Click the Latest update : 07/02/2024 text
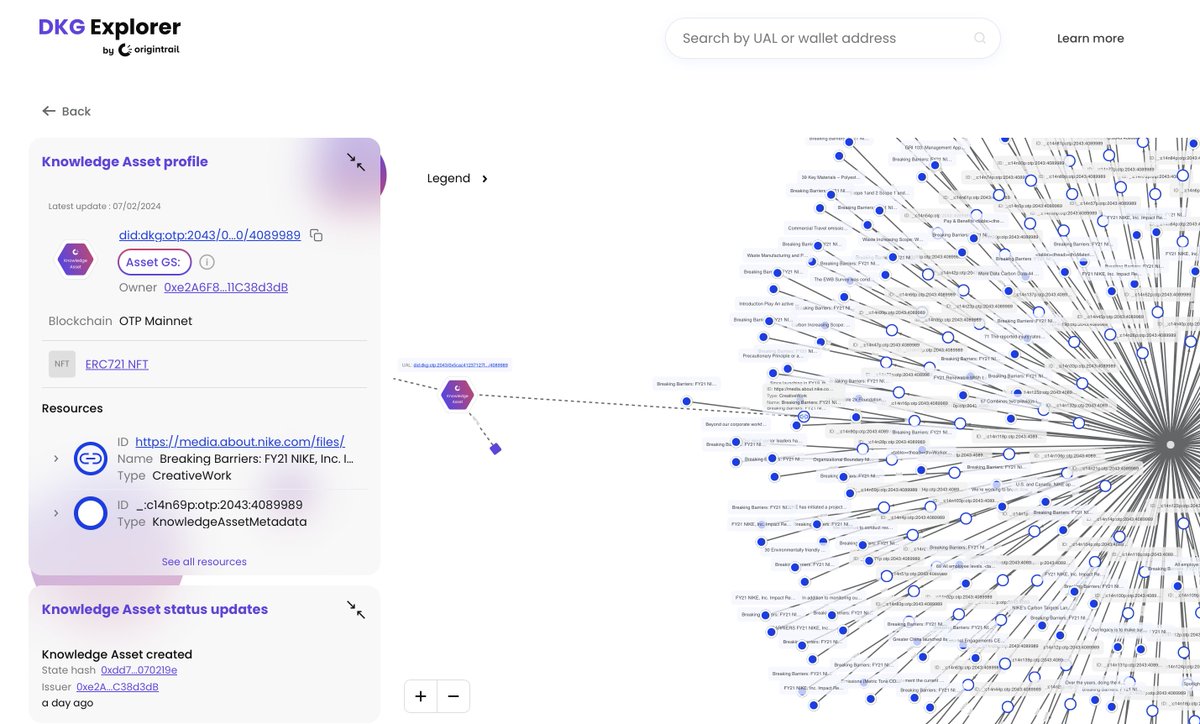Viewport: 1200px width, 724px height. point(105,206)
